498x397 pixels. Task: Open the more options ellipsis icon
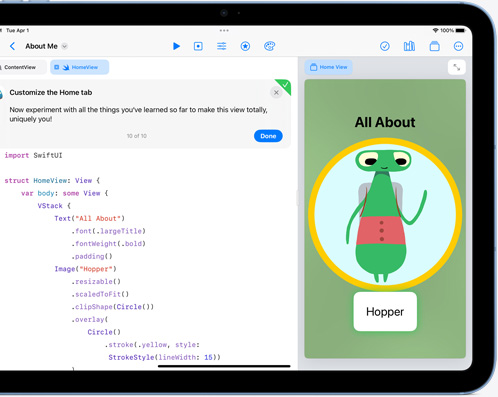[458, 46]
